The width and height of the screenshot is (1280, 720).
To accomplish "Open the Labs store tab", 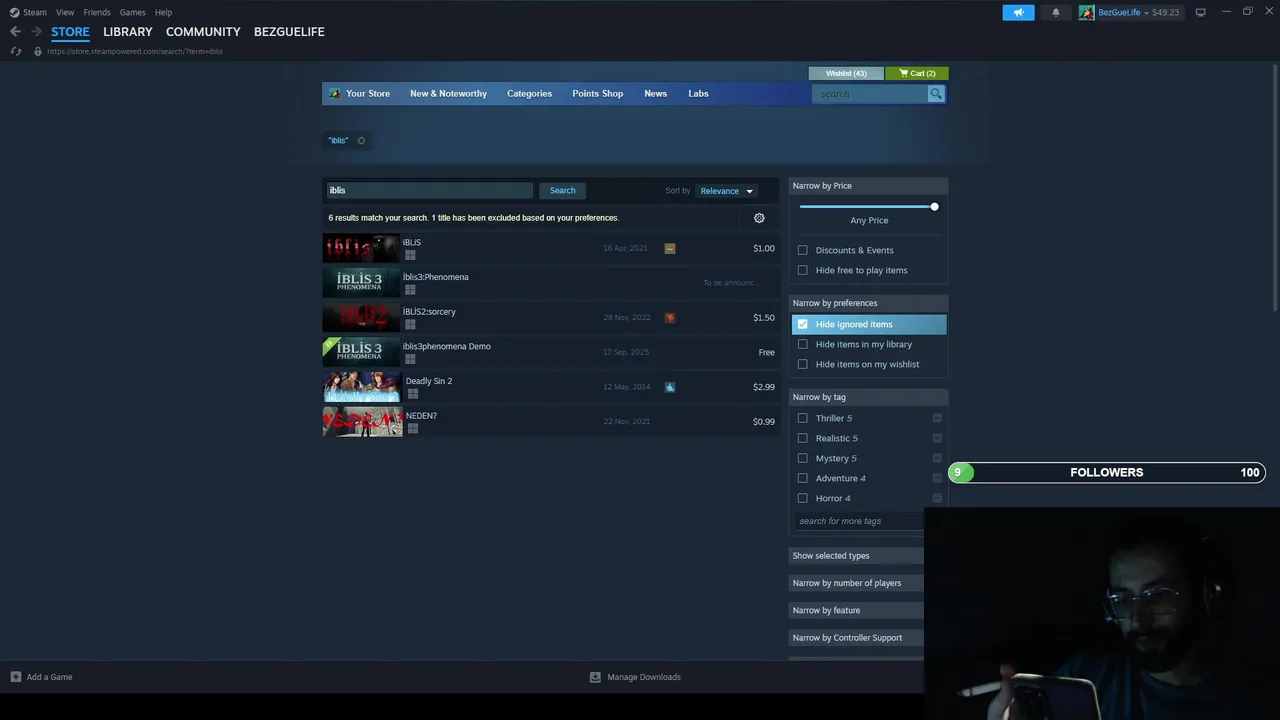I will point(698,94).
